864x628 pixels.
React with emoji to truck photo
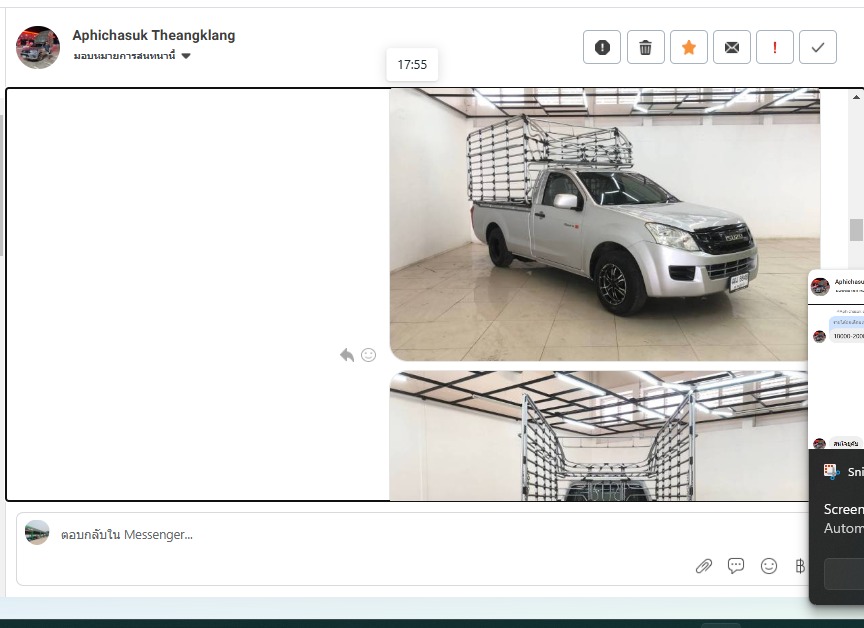point(368,355)
